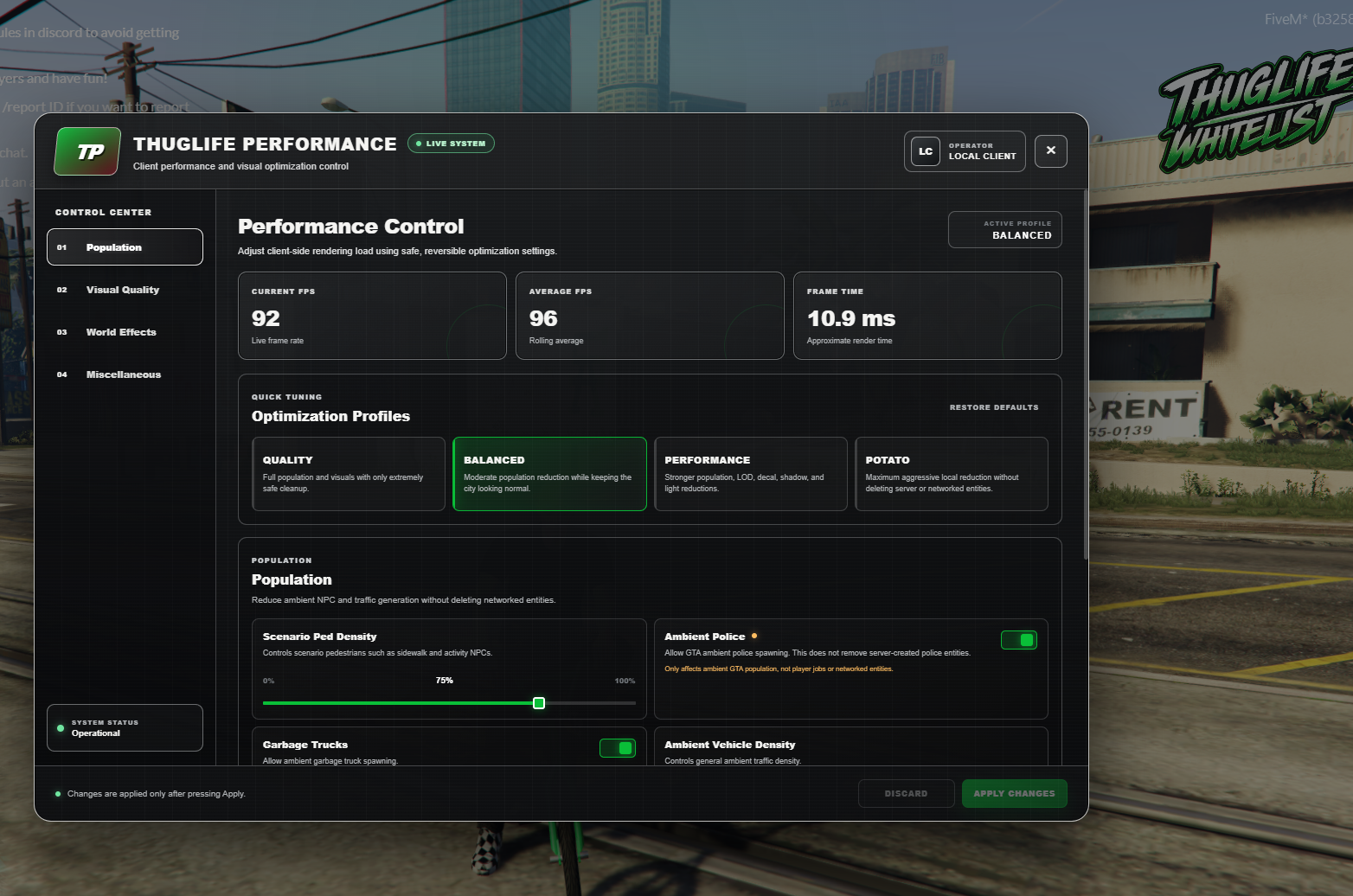1353x896 pixels.
Task: Select the Quality optimization profile
Action: coord(349,474)
